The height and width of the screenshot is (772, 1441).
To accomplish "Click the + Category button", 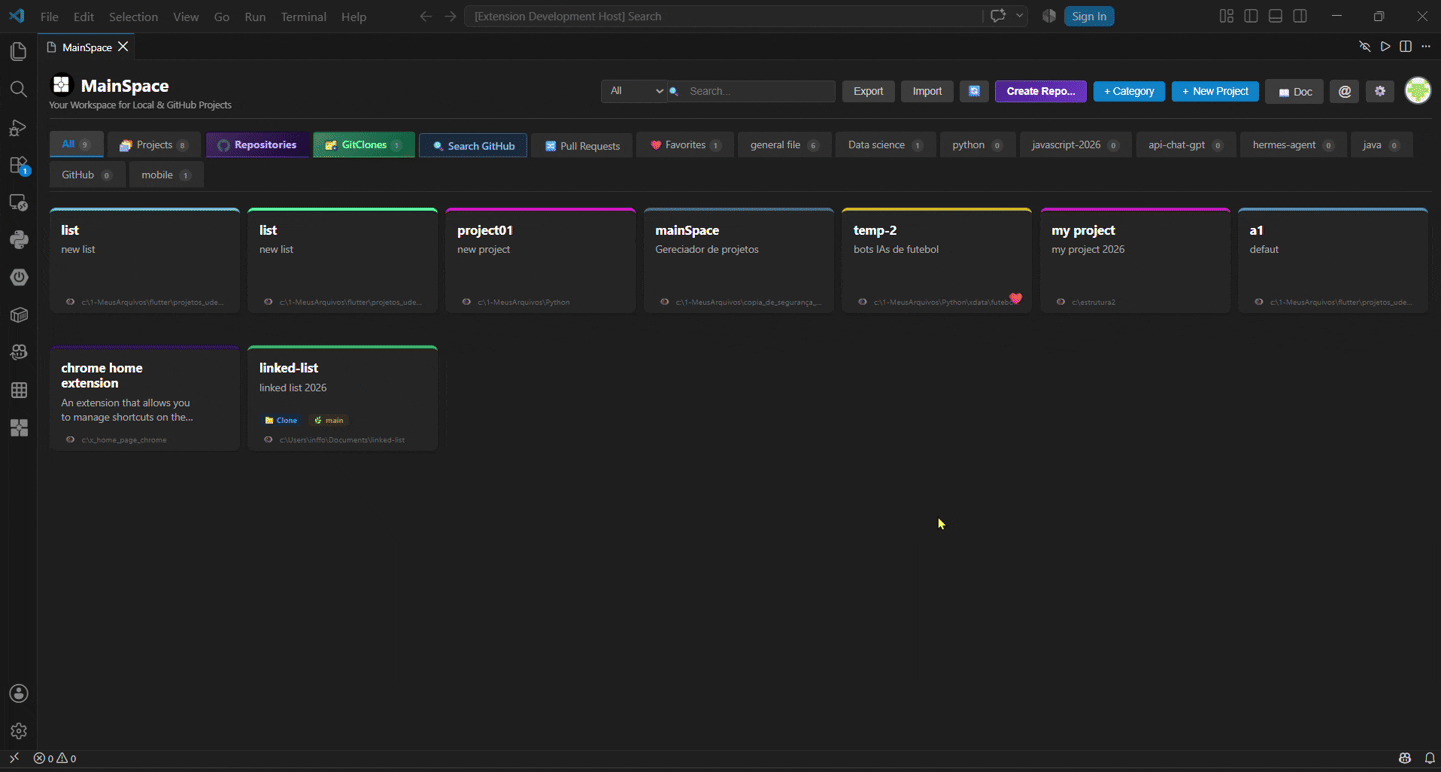I will point(1129,91).
